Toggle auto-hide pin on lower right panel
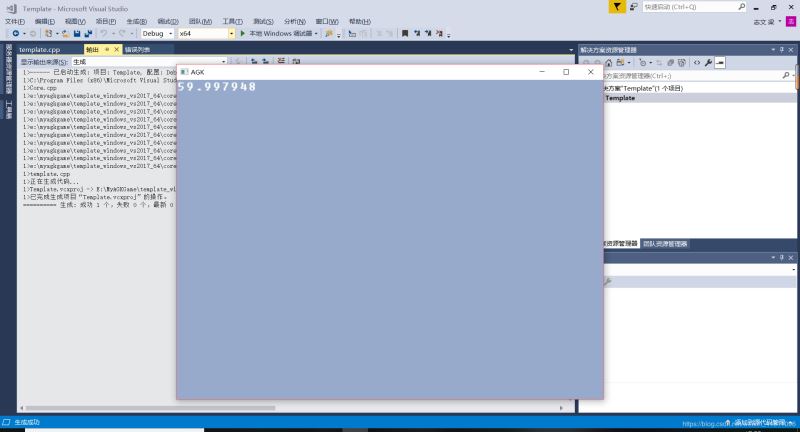800x432 pixels. [x=782, y=258]
